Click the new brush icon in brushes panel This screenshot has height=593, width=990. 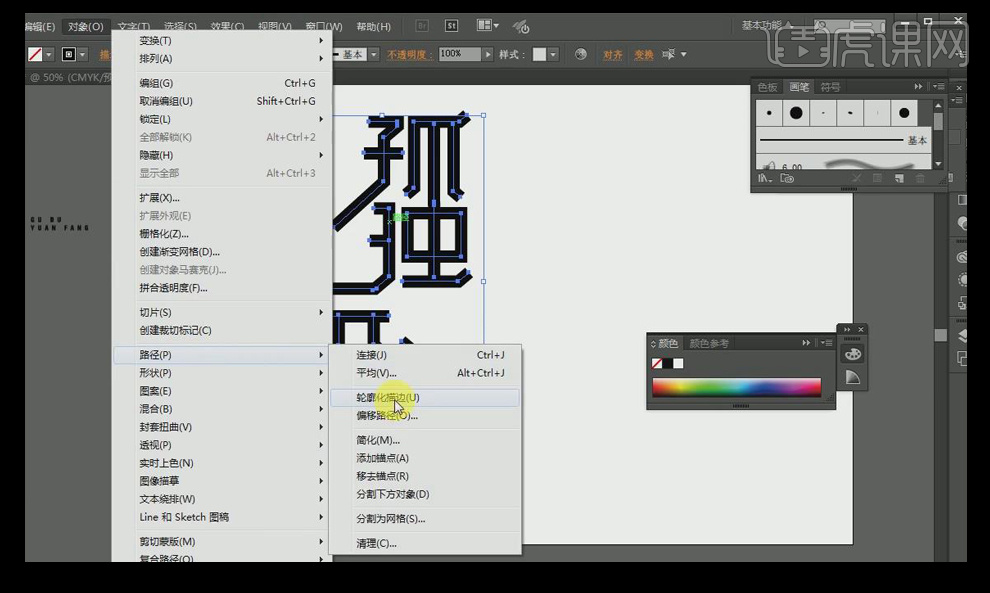(899, 179)
